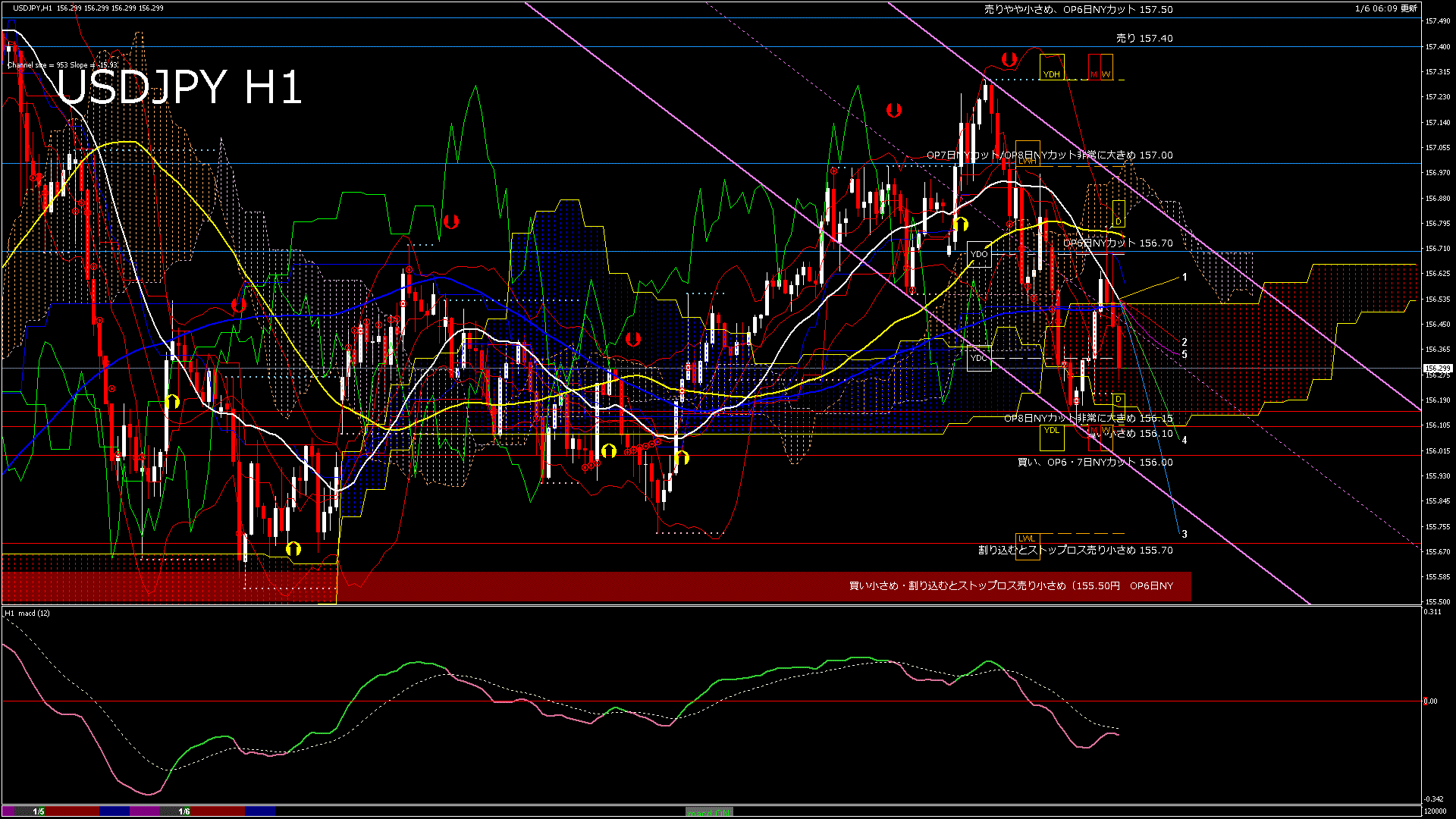Click the USDJPY,H1 symbol header text
This screenshot has width=1456, height=819.
[x=32, y=8]
